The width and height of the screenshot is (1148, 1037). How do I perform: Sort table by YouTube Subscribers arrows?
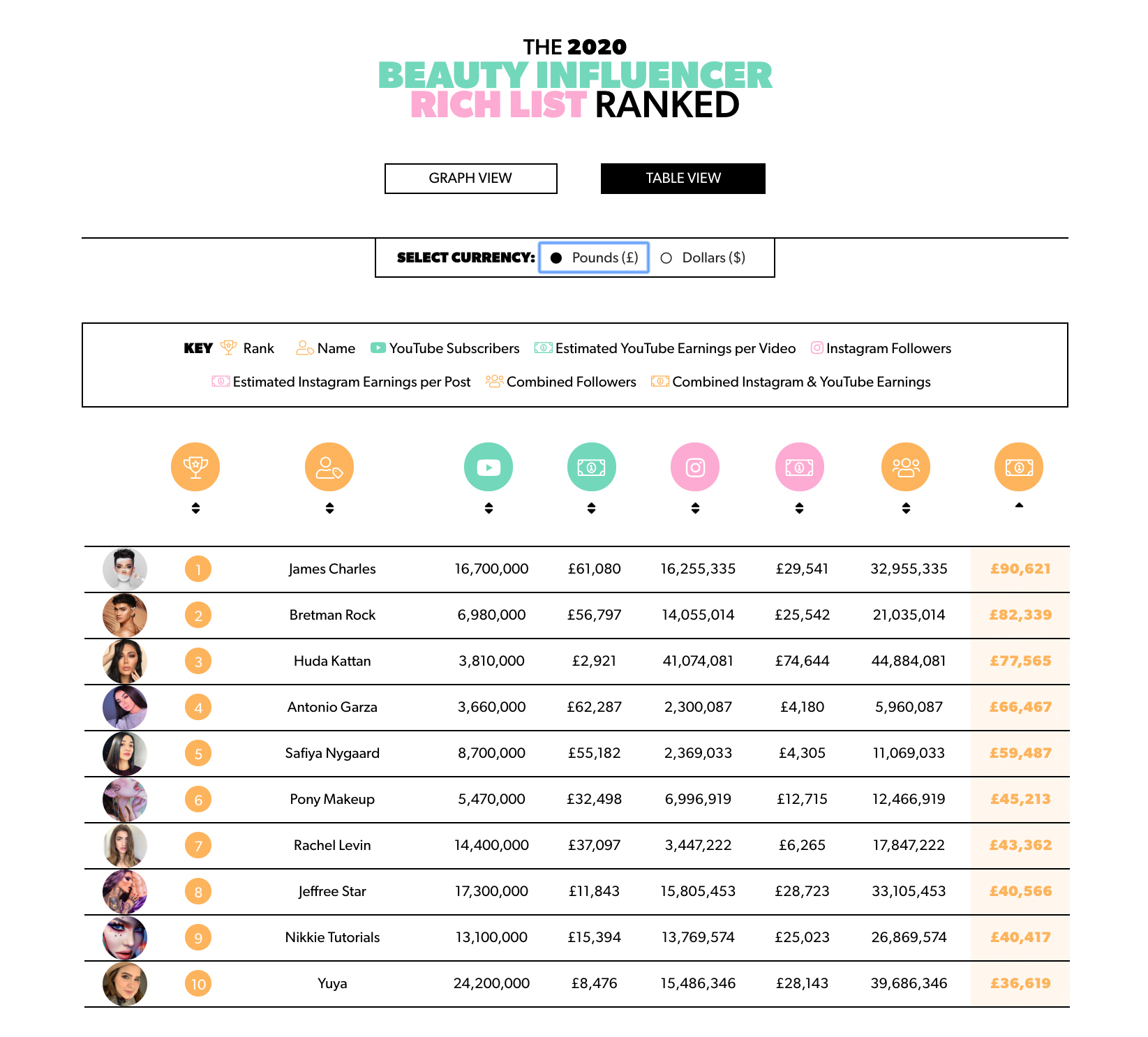pos(489,508)
